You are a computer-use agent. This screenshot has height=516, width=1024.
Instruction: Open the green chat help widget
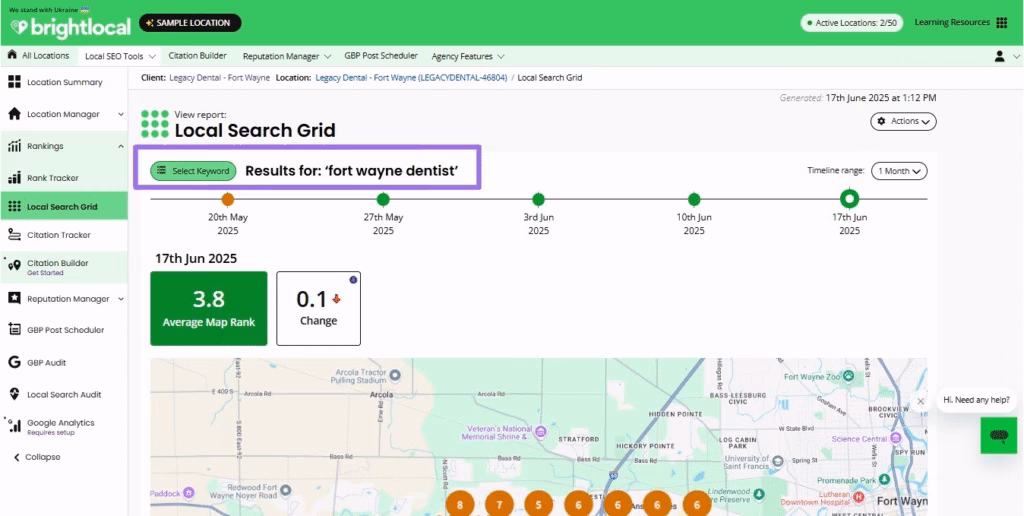(x=997, y=436)
